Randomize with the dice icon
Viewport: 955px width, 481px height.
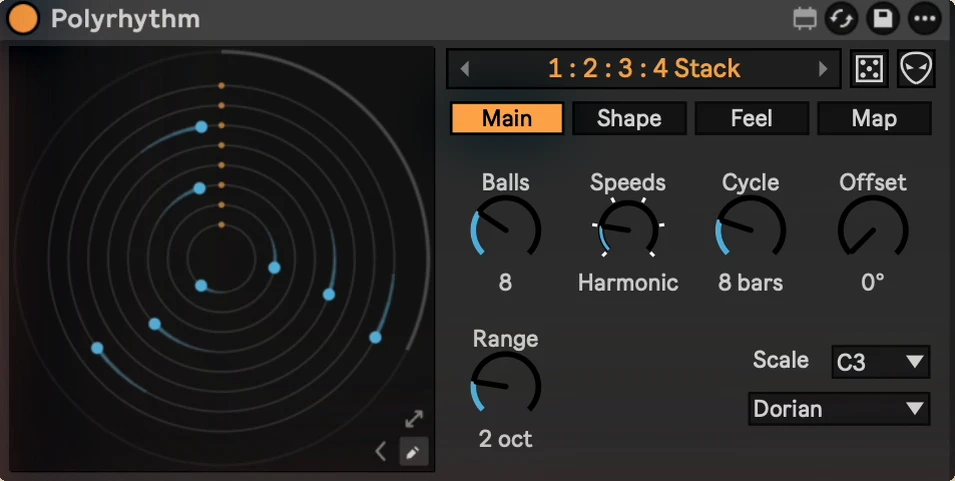(x=869, y=69)
